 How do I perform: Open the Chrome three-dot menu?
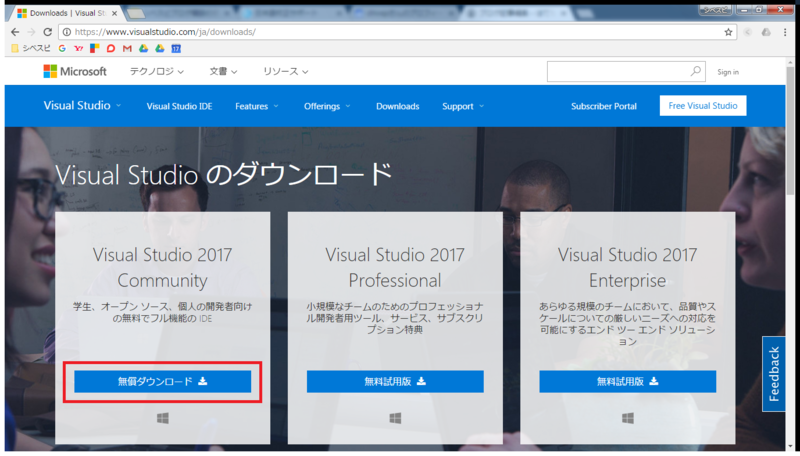point(785,32)
